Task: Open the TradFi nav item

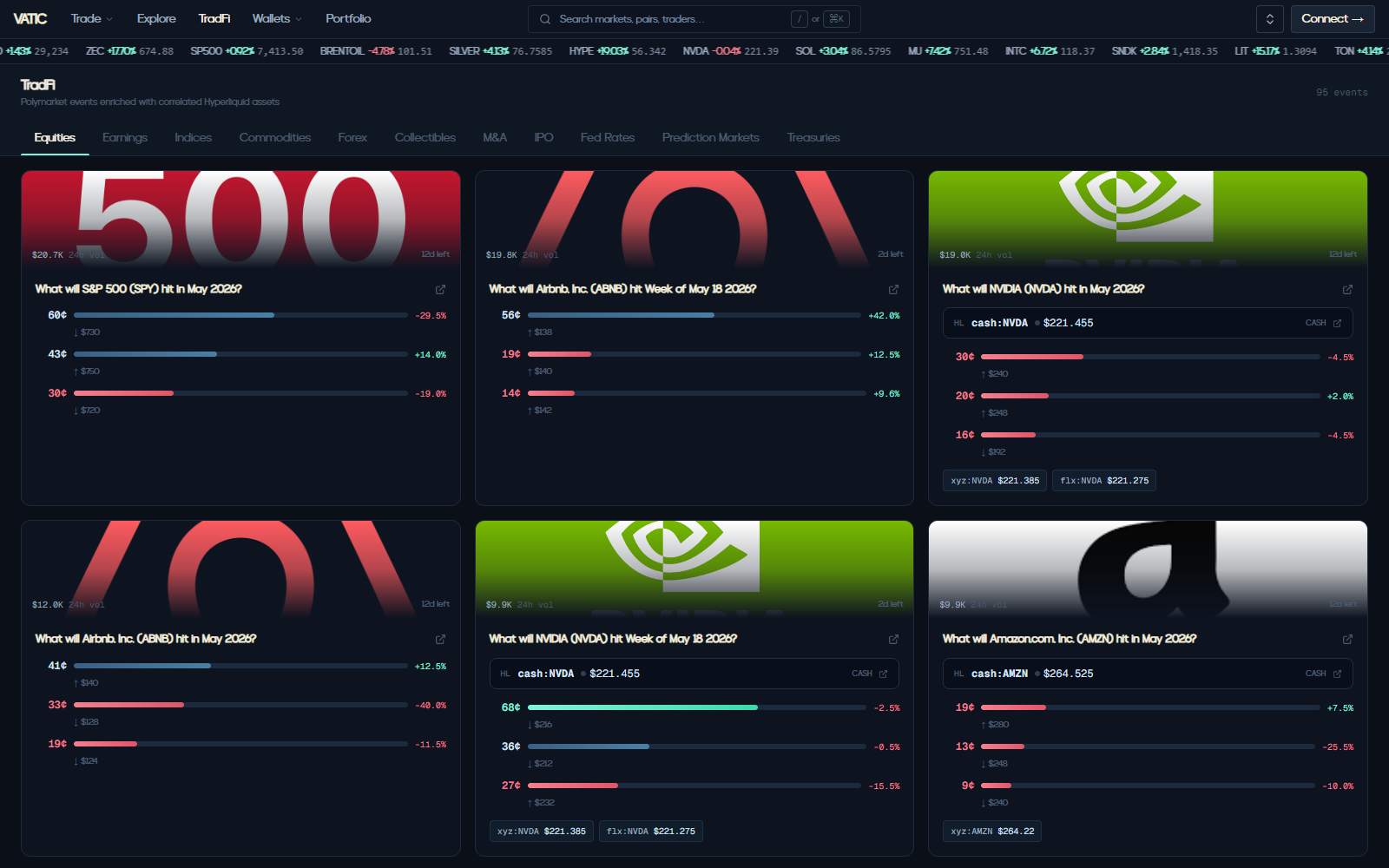Action: click(x=214, y=18)
